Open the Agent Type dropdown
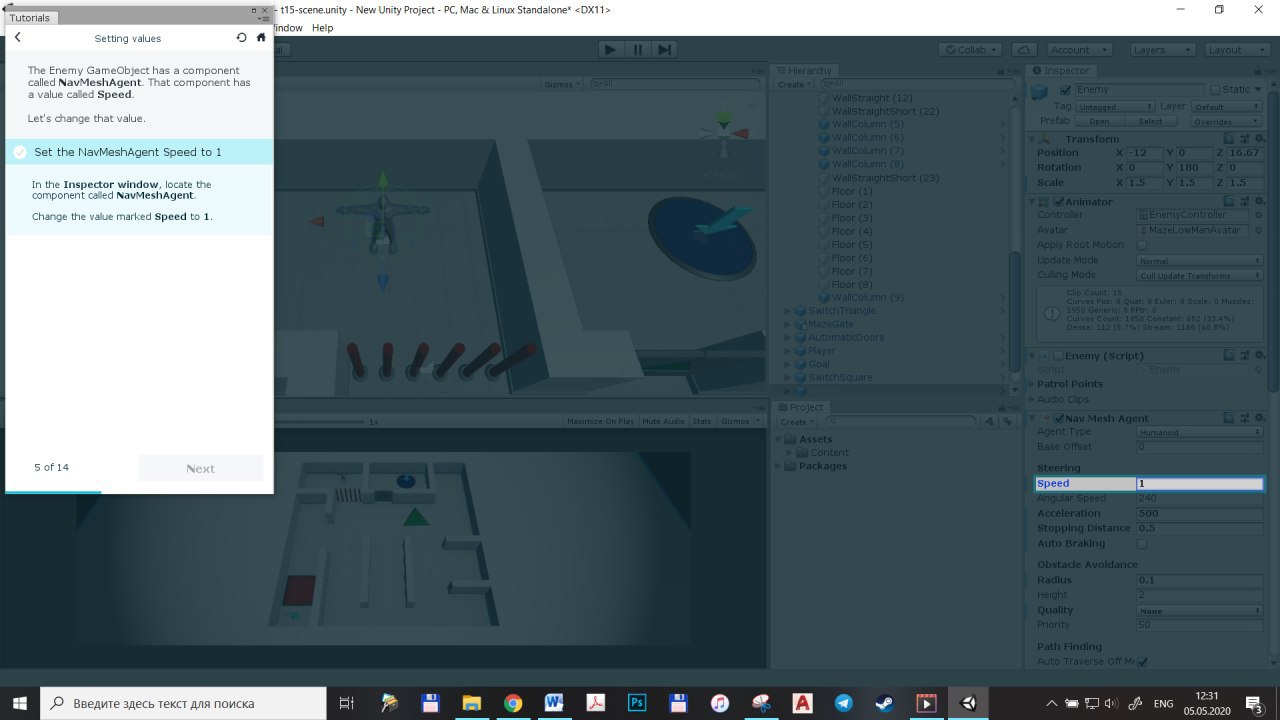Image resolution: width=1280 pixels, height=720 pixels. [x=1200, y=433]
